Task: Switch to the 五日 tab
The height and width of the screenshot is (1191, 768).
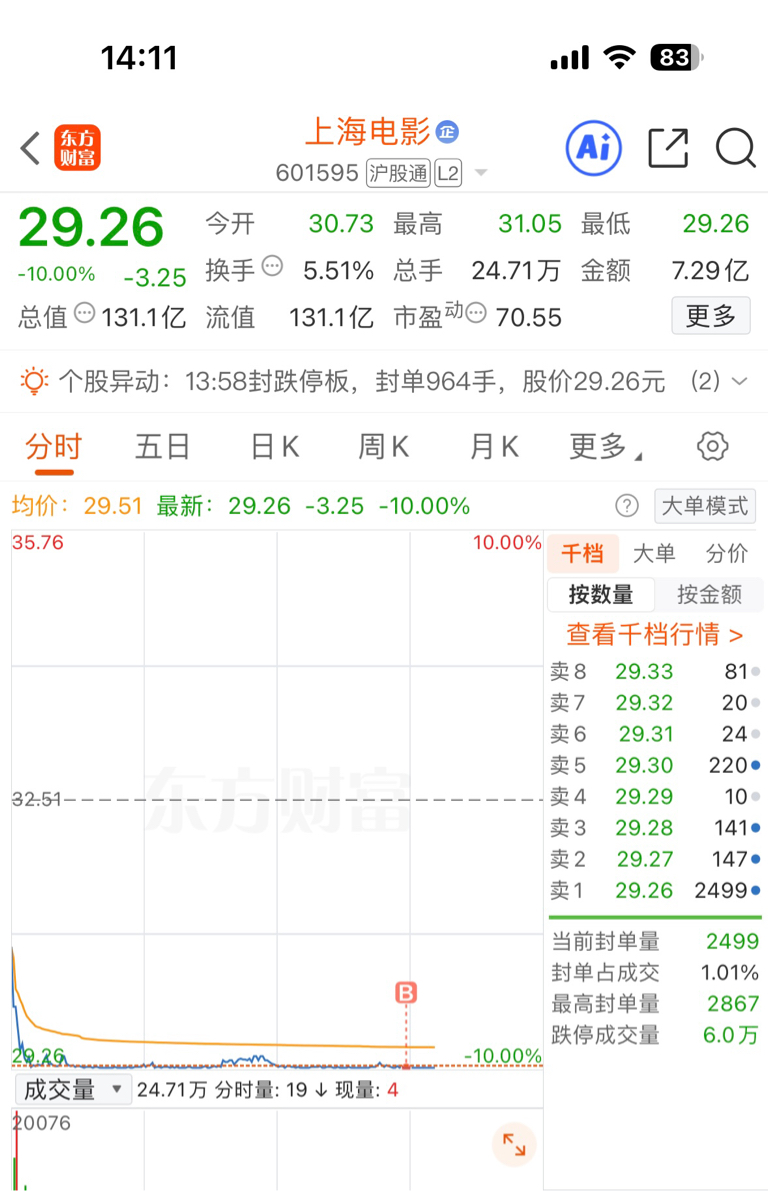Action: 162,447
